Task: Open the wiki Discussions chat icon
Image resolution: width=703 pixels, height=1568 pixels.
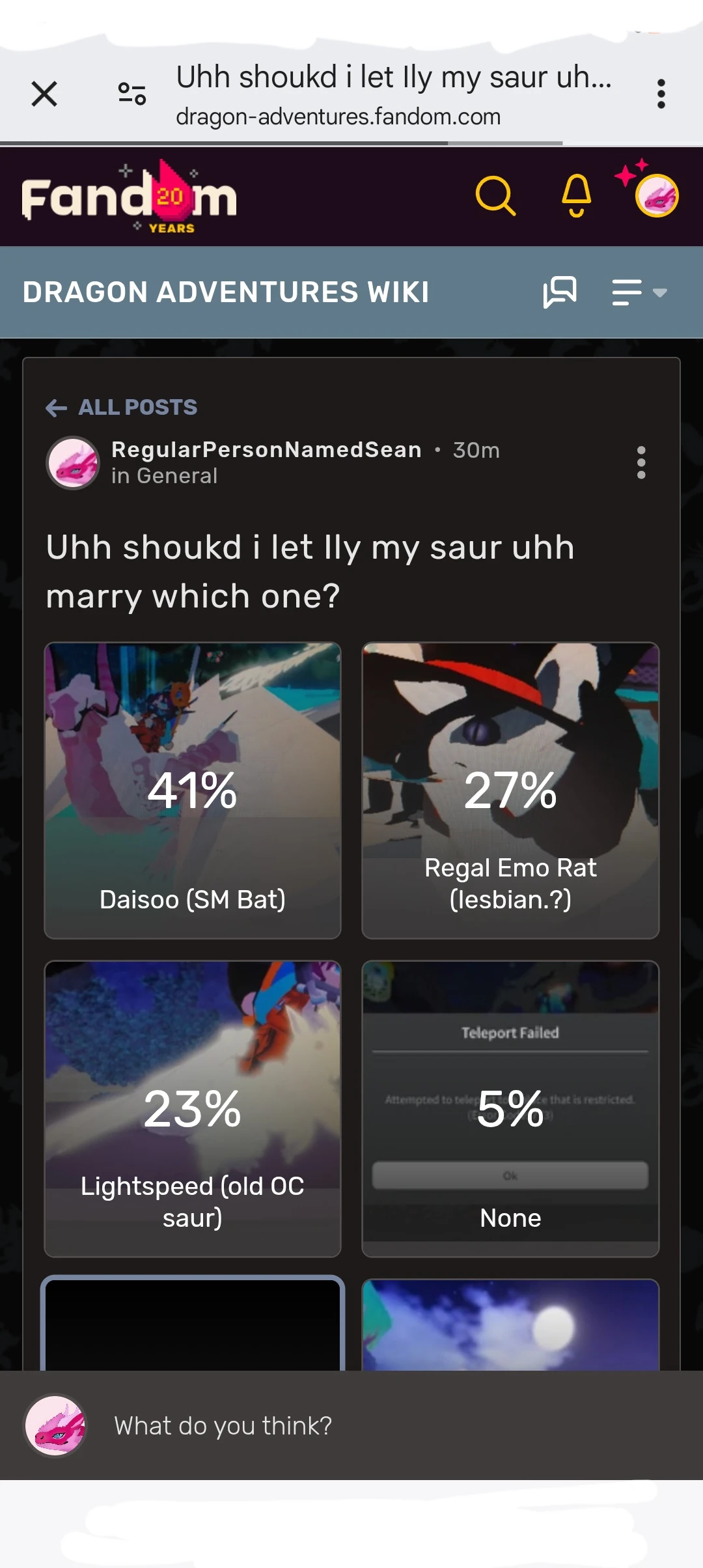Action: tap(560, 292)
